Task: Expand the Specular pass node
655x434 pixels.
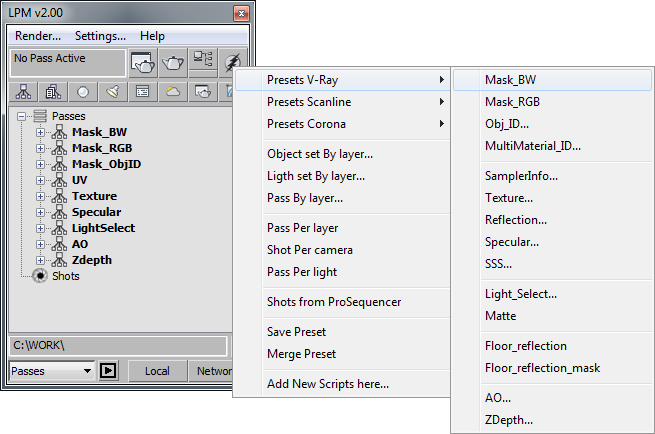Action: 40,212
